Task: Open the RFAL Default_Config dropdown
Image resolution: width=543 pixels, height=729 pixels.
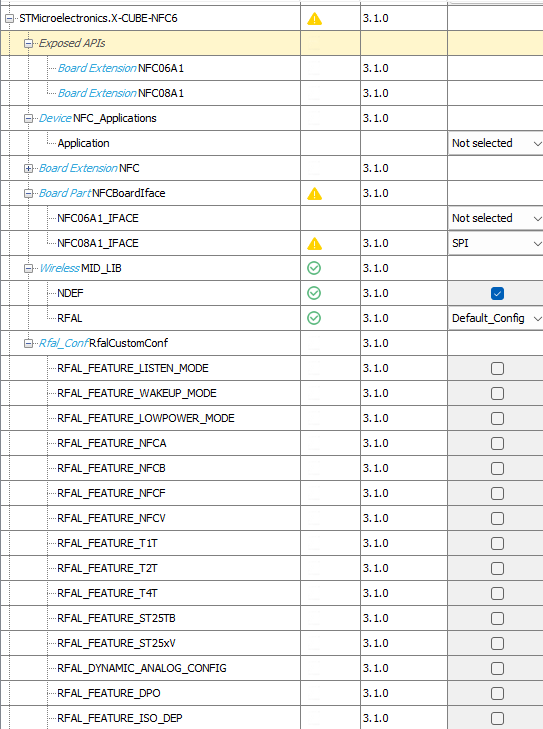Action: [x=496, y=318]
